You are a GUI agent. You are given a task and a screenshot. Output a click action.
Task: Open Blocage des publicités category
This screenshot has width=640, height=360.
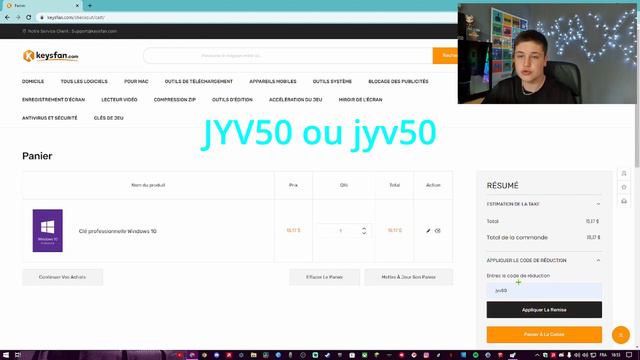398,82
